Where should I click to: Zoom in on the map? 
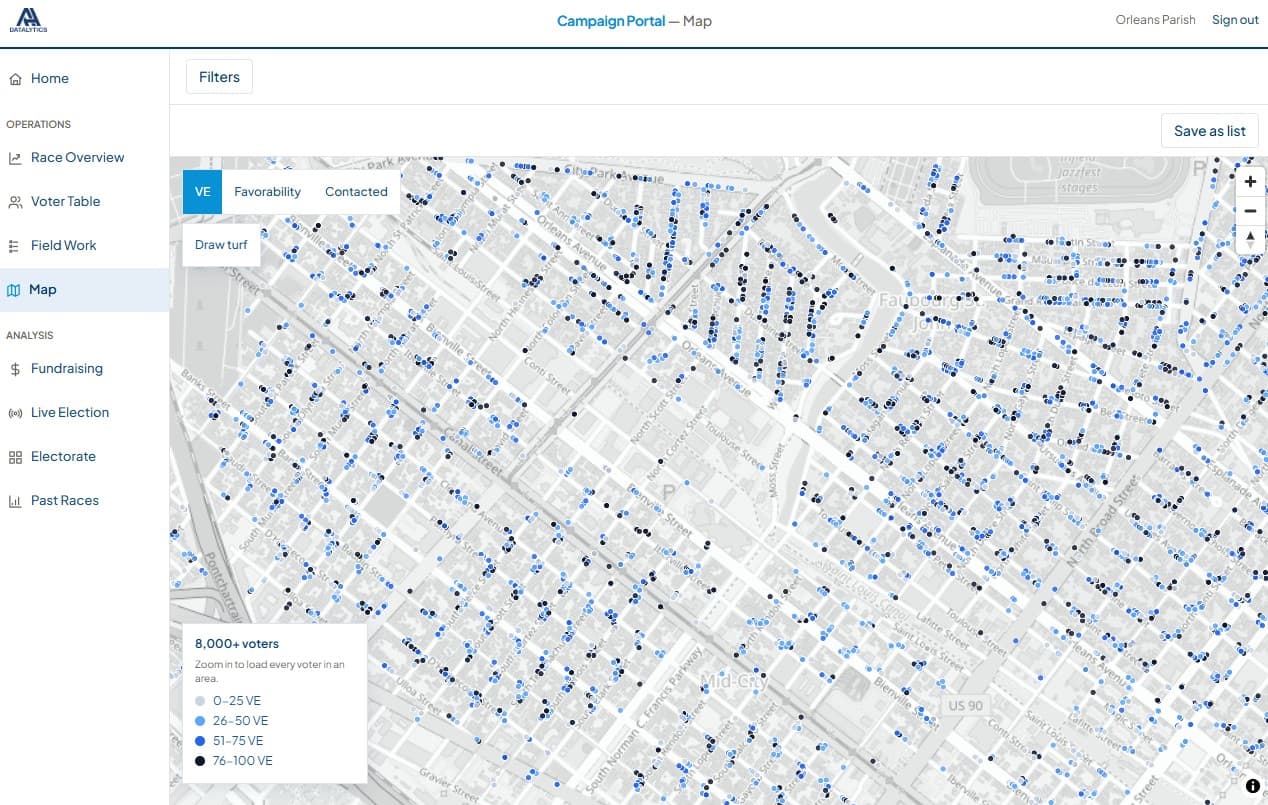click(1250, 182)
